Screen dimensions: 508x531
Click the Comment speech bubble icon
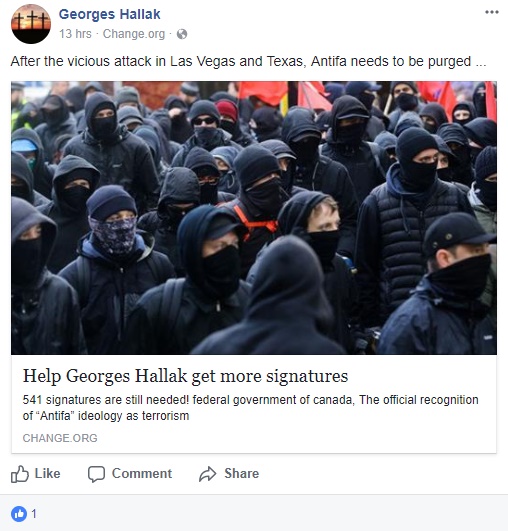point(97,474)
